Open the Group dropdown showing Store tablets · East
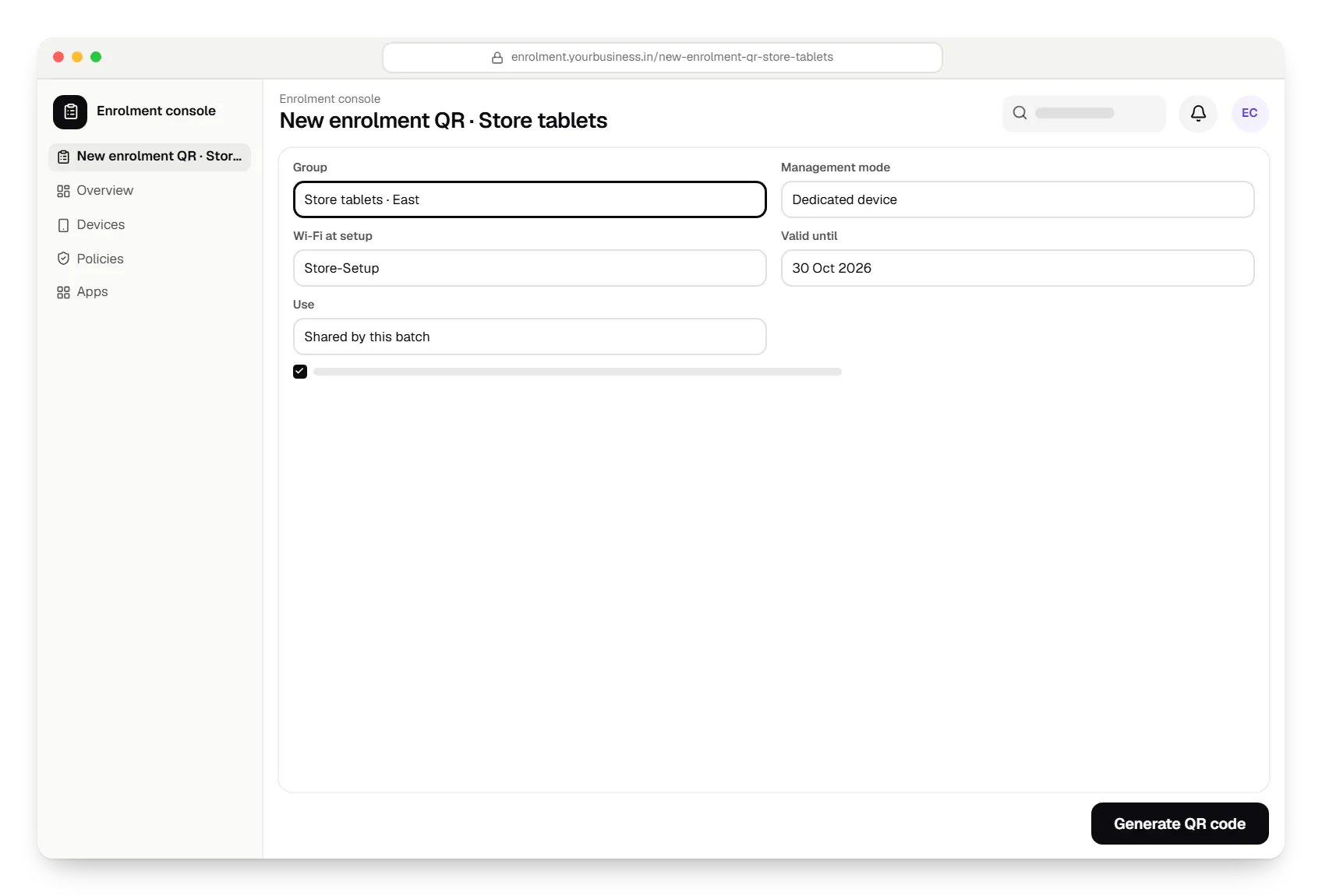 530,199
